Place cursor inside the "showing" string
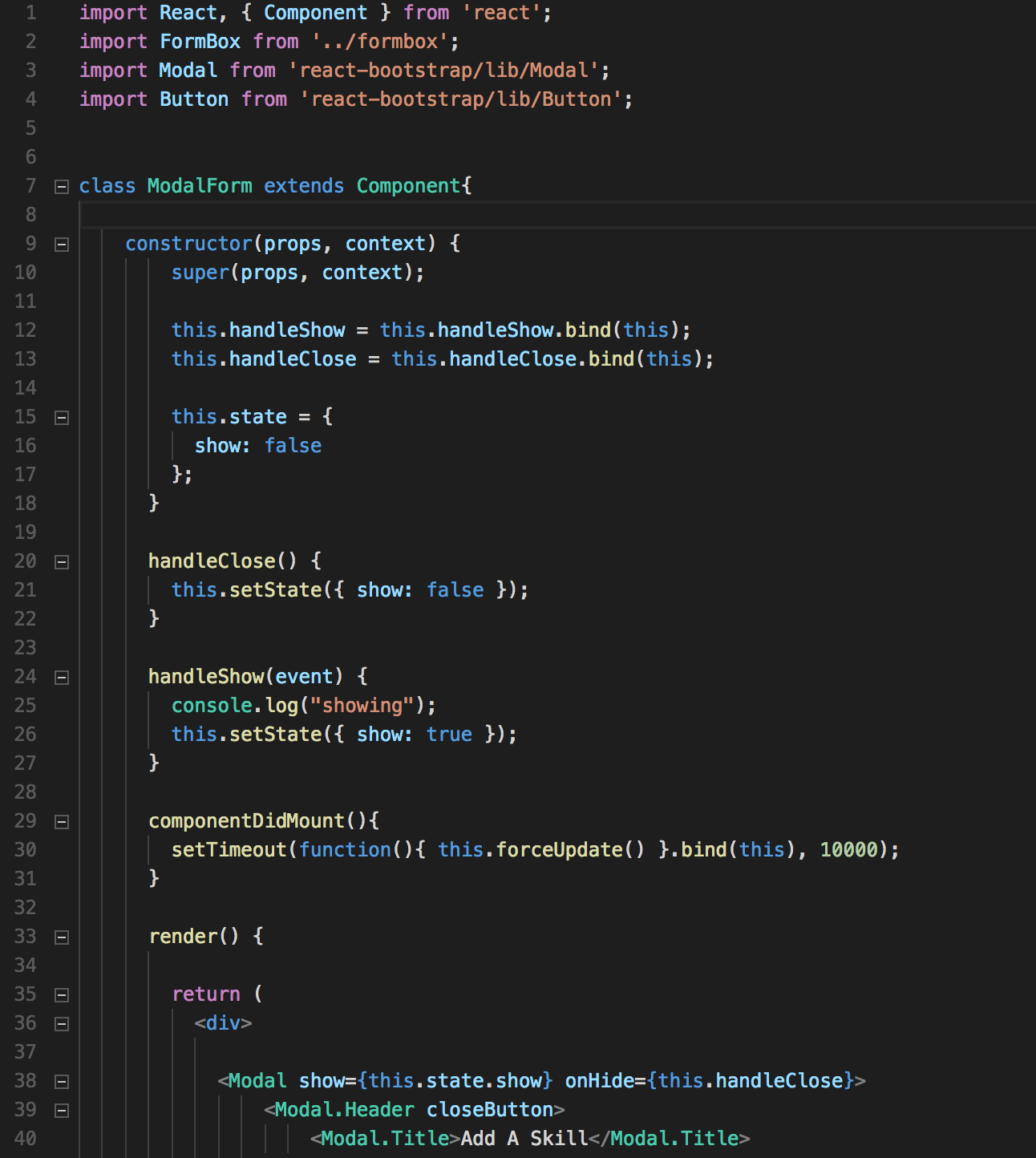This screenshot has height=1158, width=1036. (x=361, y=705)
